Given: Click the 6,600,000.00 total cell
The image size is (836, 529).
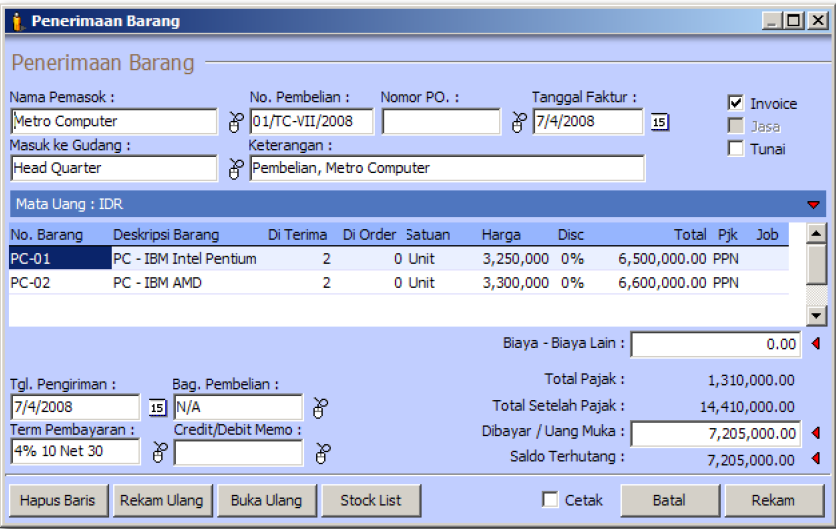Looking at the screenshot, I should tap(662, 283).
